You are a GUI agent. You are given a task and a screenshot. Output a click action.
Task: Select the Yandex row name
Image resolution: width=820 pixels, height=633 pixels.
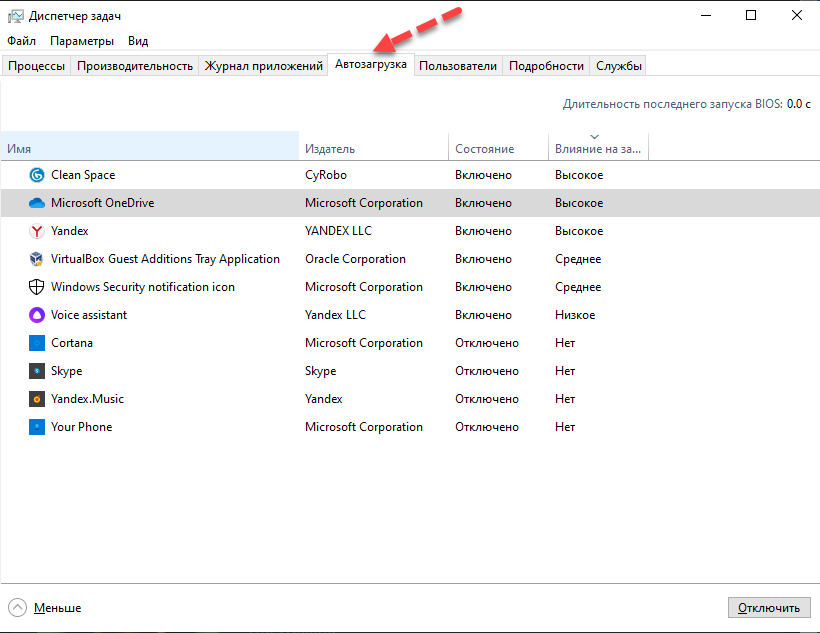pos(70,231)
